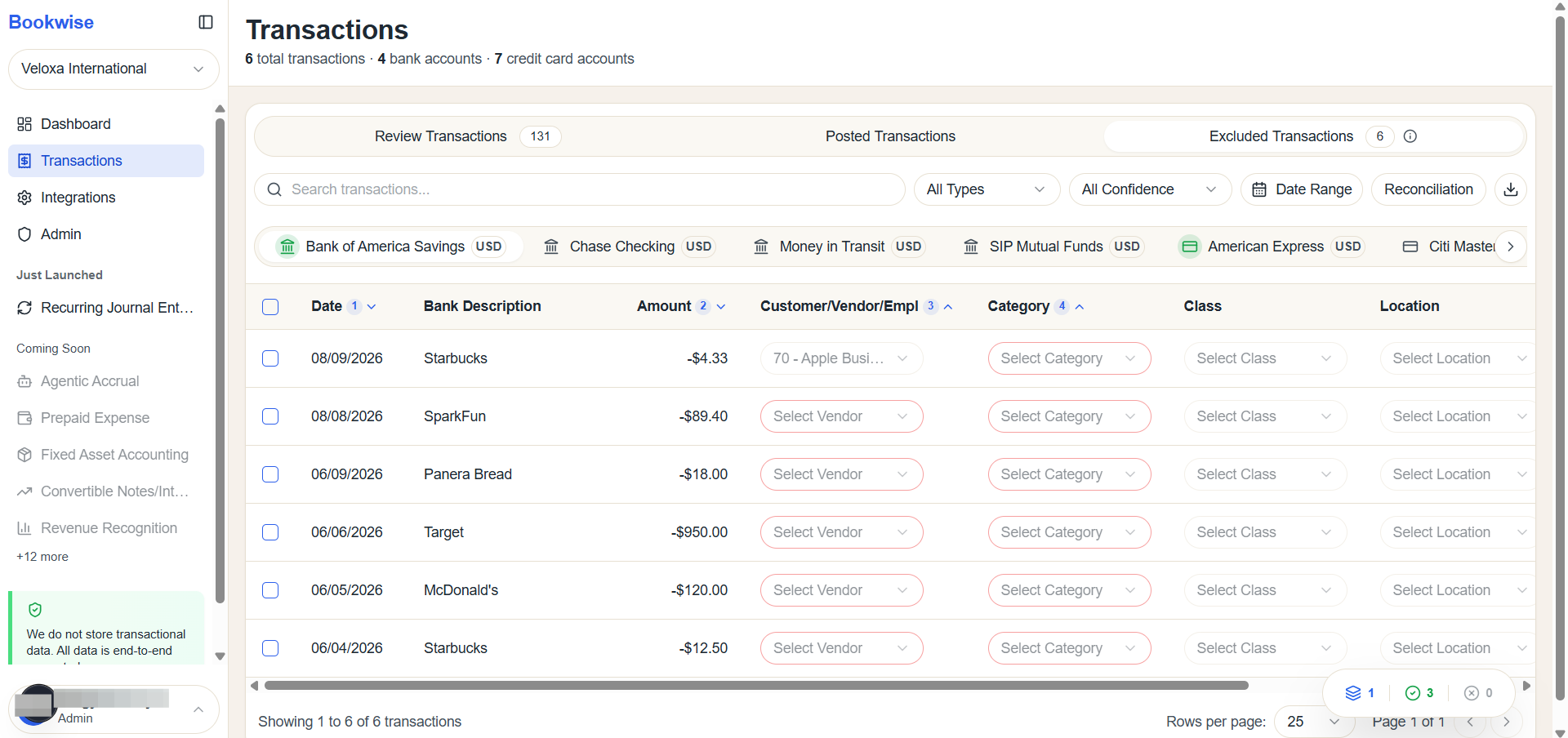
Task: Open the 70 - Apple Busi vendor dropdown
Action: click(841, 358)
